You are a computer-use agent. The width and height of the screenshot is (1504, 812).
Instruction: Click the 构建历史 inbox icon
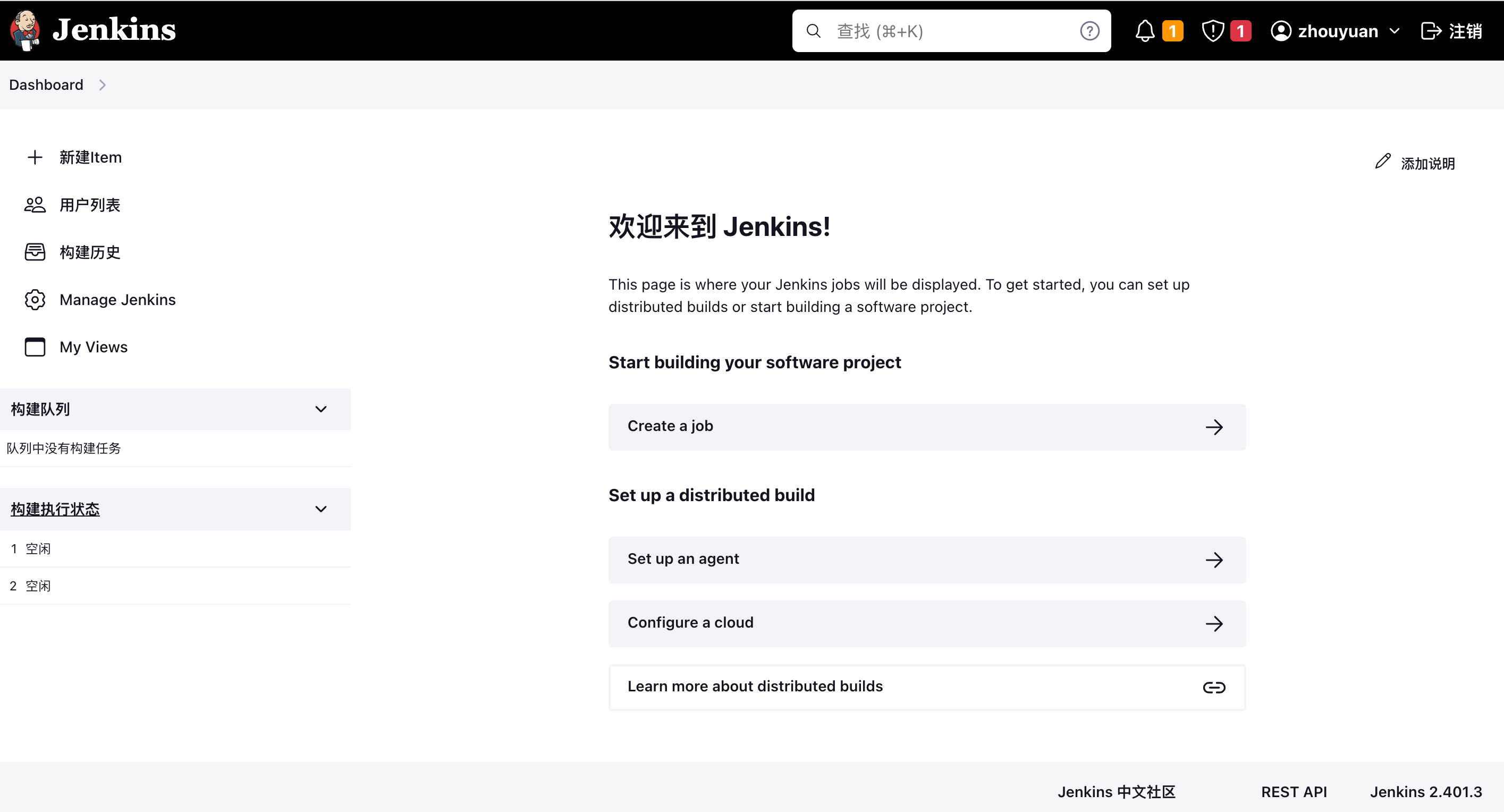(x=35, y=252)
